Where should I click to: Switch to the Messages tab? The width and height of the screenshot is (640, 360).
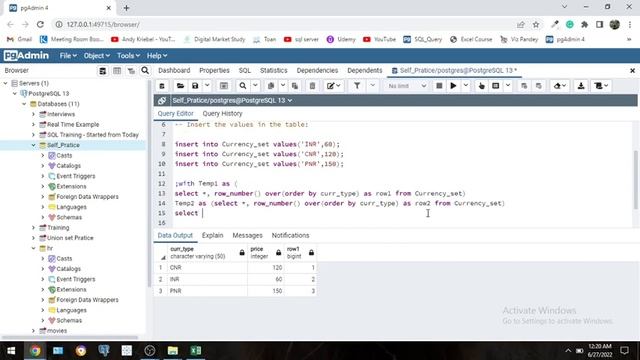click(247, 236)
